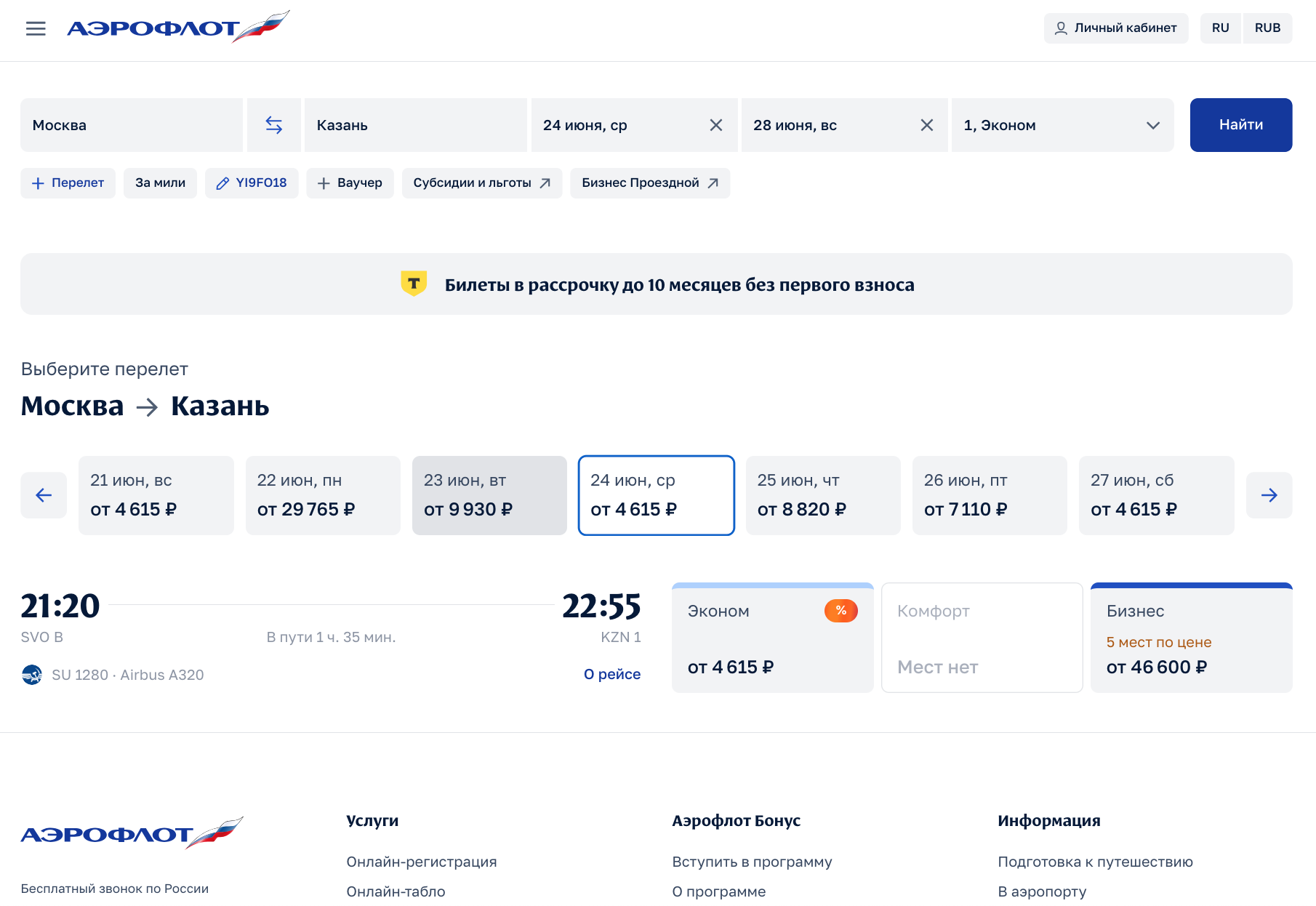Click the Комфорт fare card
Image resolution: width=1316 pixels, height=906 pixels.
click(982, 638)
